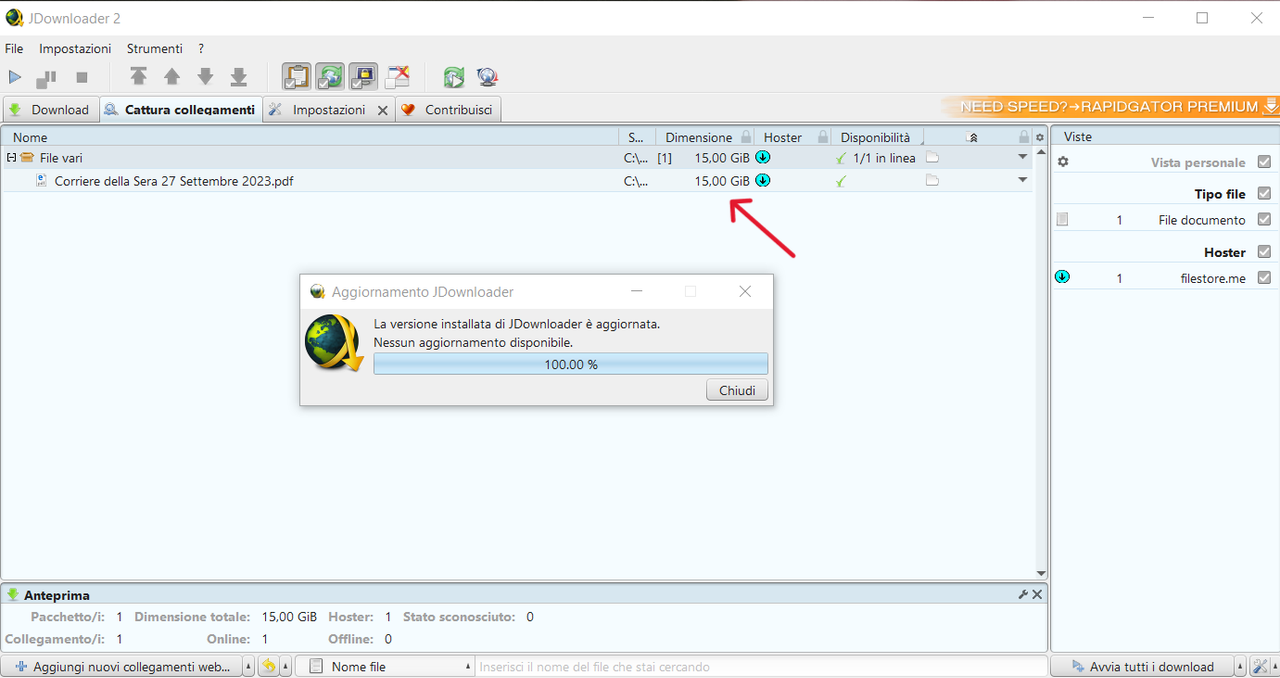The image size is (1280, 678).
Task: Click folder icon in Corriere della Sera row
Action: tap(932, 180)
